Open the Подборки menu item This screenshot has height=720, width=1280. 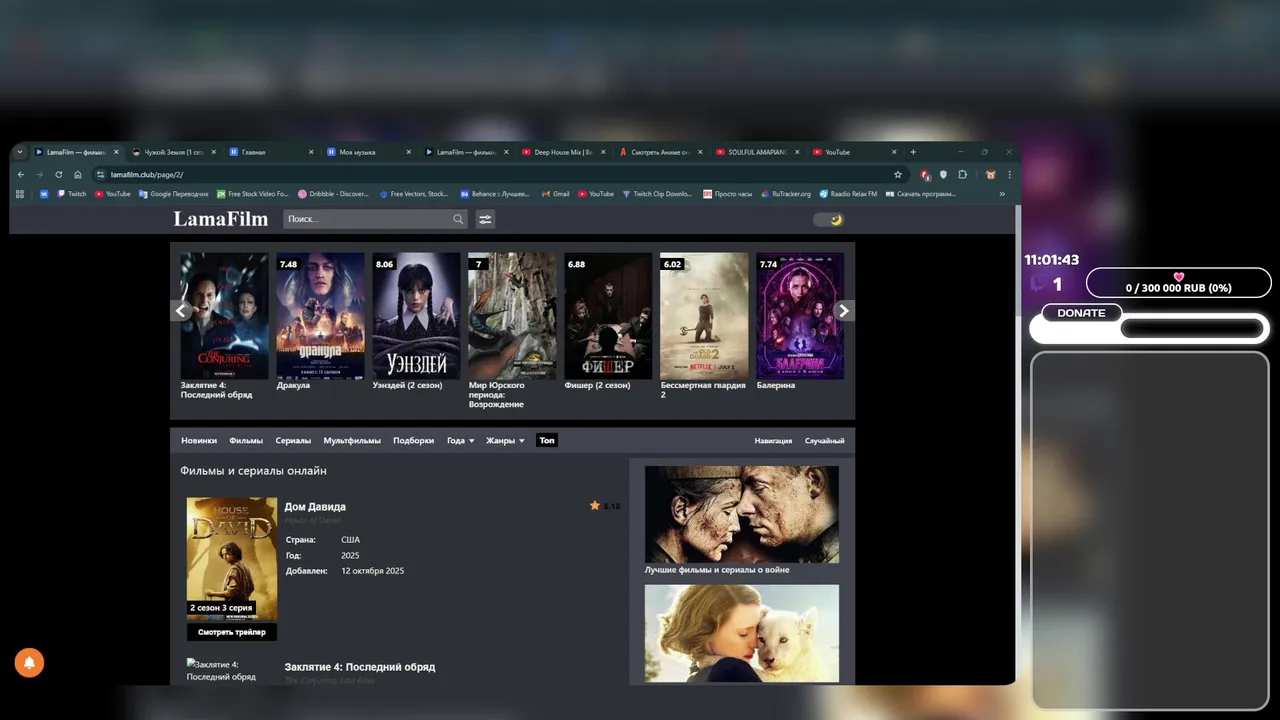coord(413,440)
